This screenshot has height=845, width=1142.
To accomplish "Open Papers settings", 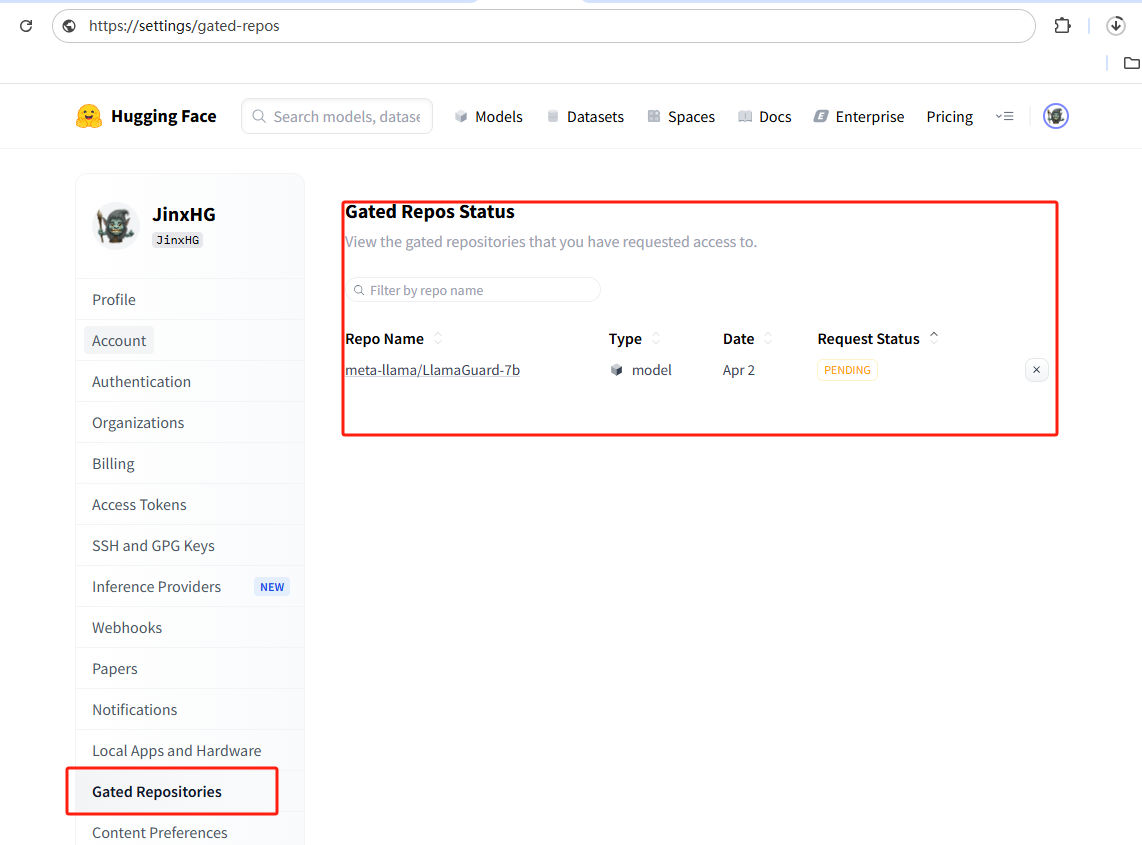I will pyautogui.click(x=114, y=669).
